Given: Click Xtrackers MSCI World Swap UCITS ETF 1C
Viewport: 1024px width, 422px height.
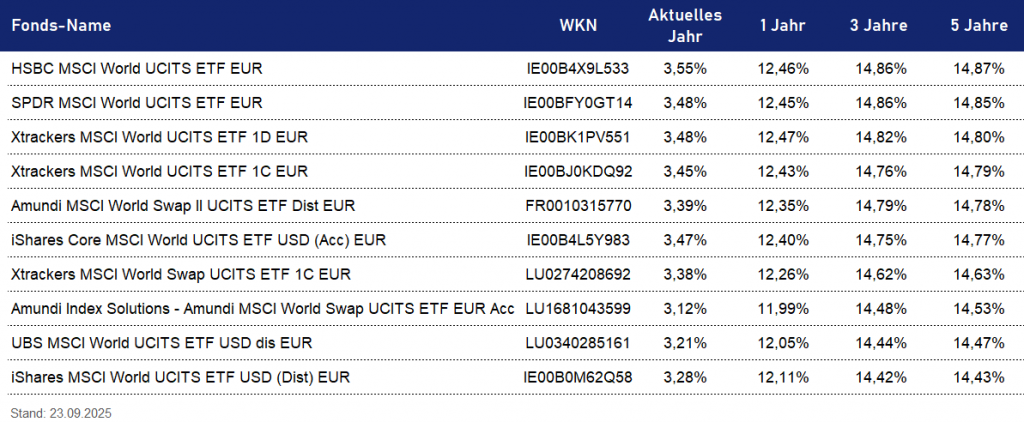Looking at the screenshot, I should coord(180,274).
